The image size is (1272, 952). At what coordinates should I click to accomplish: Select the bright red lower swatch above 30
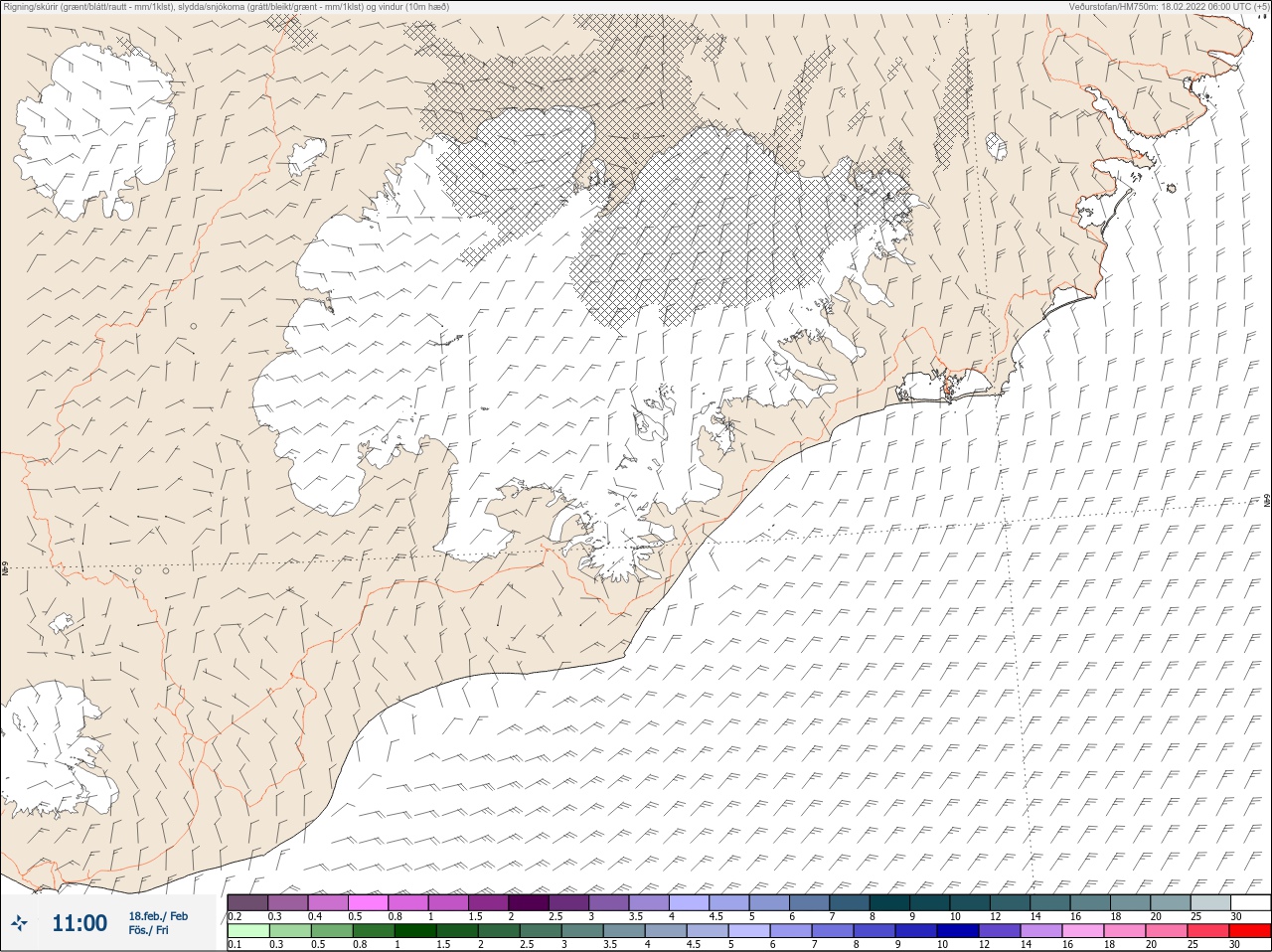(1250, 930)
